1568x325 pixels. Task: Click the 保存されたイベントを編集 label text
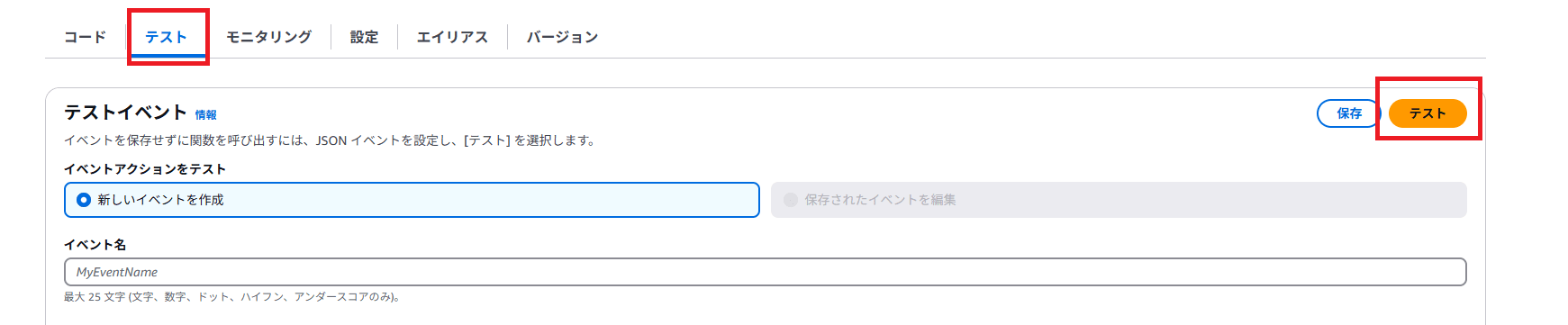pyautogui.click(x=880, y=200)
